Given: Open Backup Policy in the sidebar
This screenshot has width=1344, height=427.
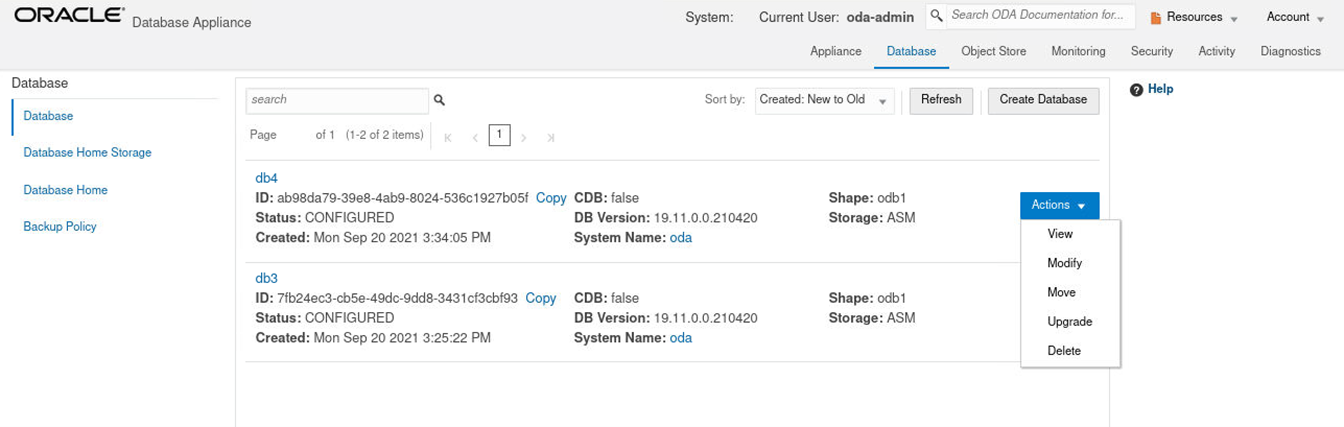Looking at the screenshot, I should (x=60, y=227).
